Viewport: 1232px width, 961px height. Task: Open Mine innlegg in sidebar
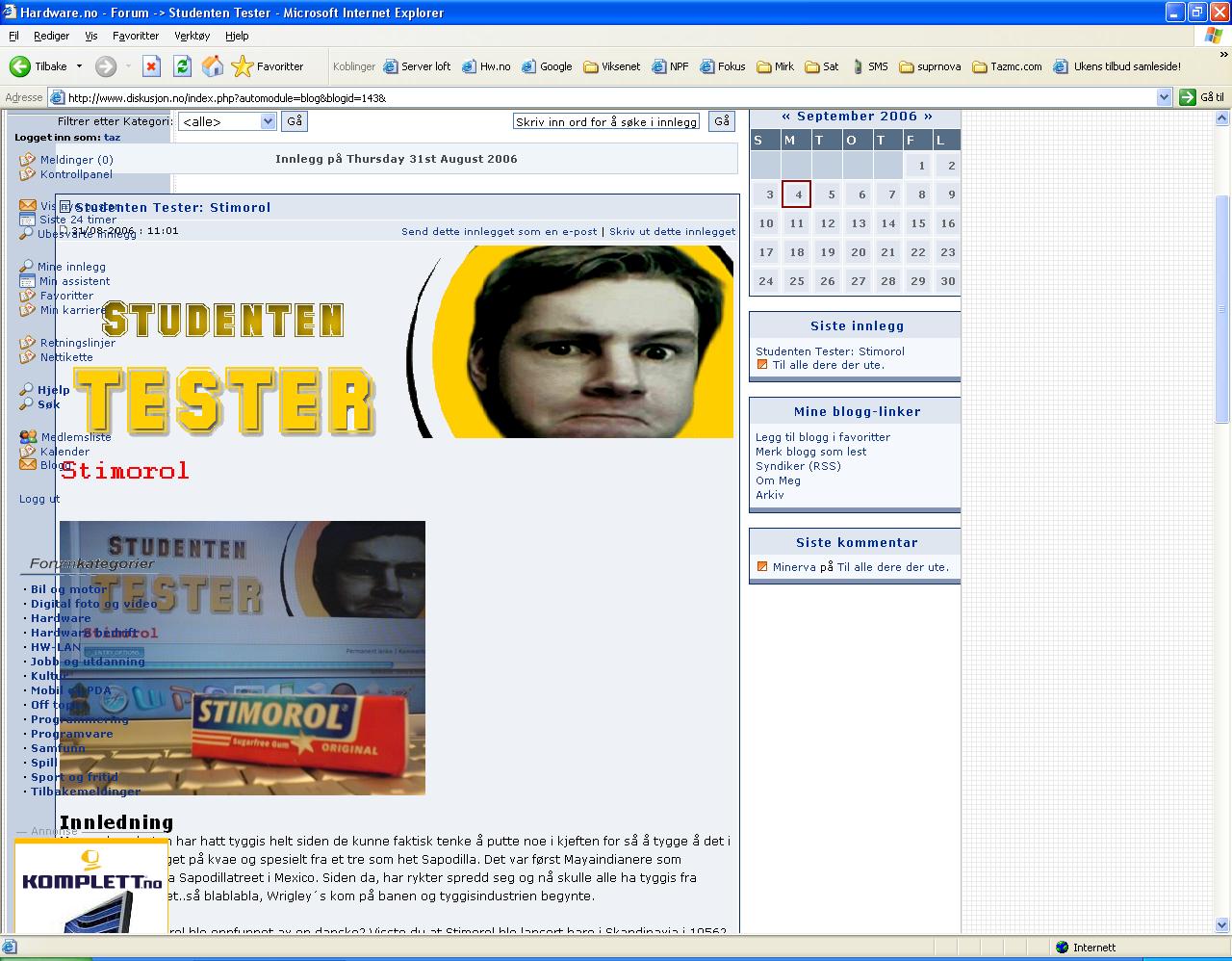click(71, 267)
